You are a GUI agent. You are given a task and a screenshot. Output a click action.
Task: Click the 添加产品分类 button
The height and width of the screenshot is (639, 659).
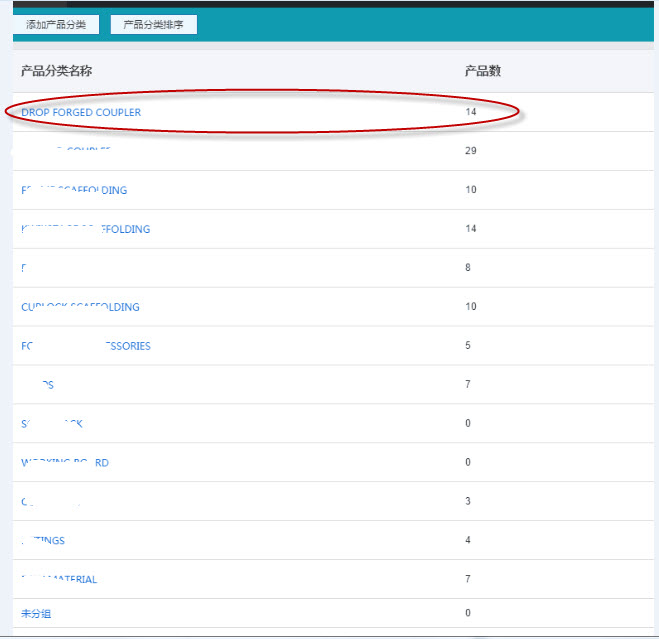click(56, 24)
